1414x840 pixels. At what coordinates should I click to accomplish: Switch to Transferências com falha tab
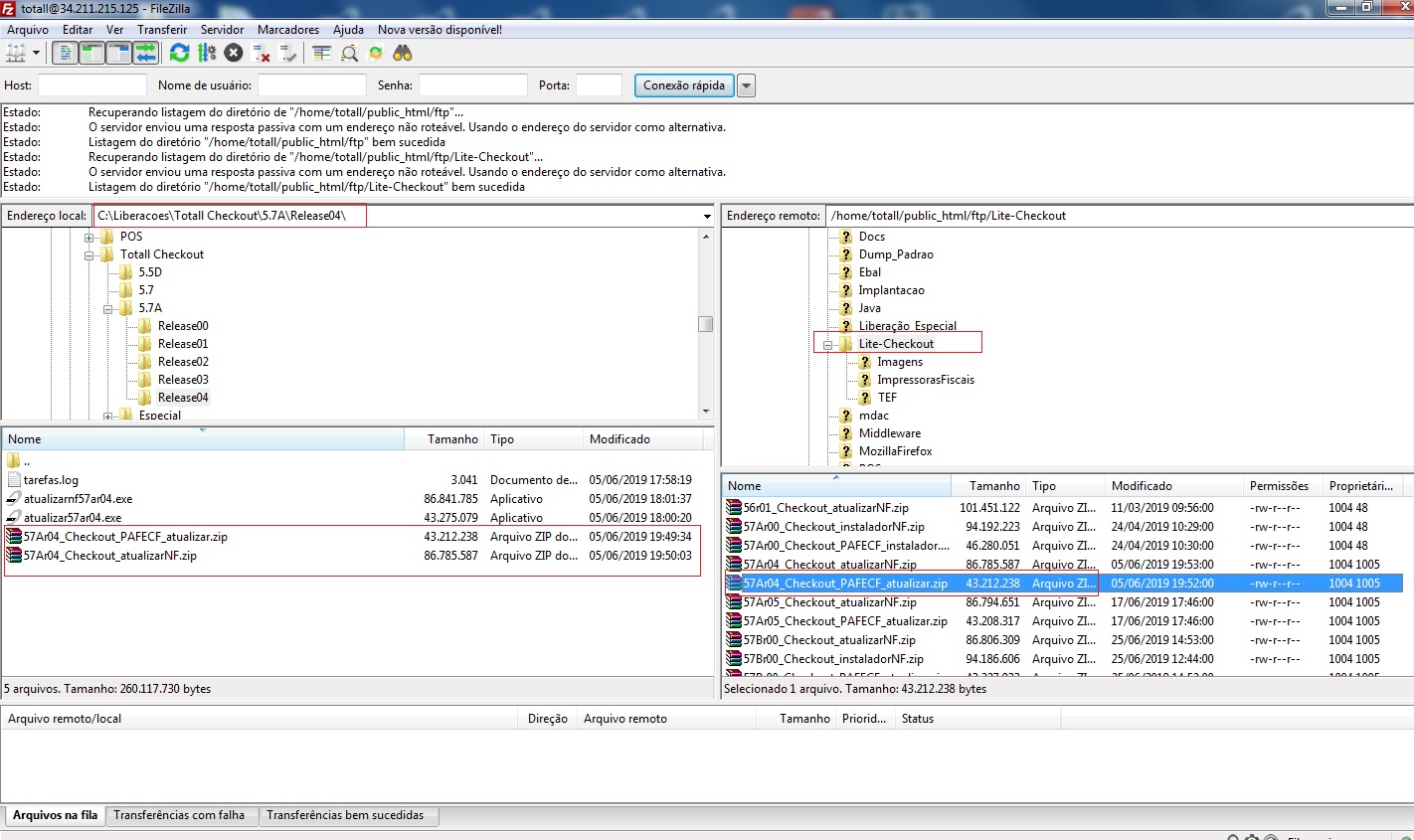[179, 815]
